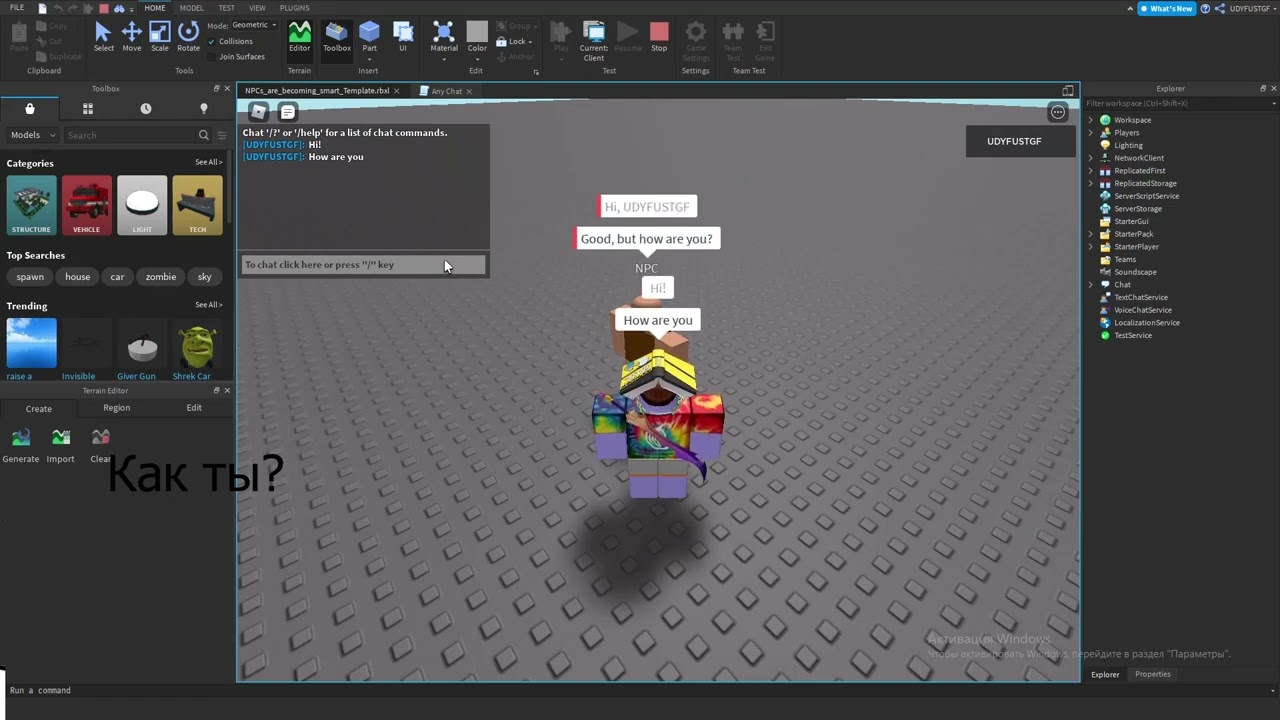
Task: Open the Toolbox Recent tab (clock icon)
Action: 146,108
